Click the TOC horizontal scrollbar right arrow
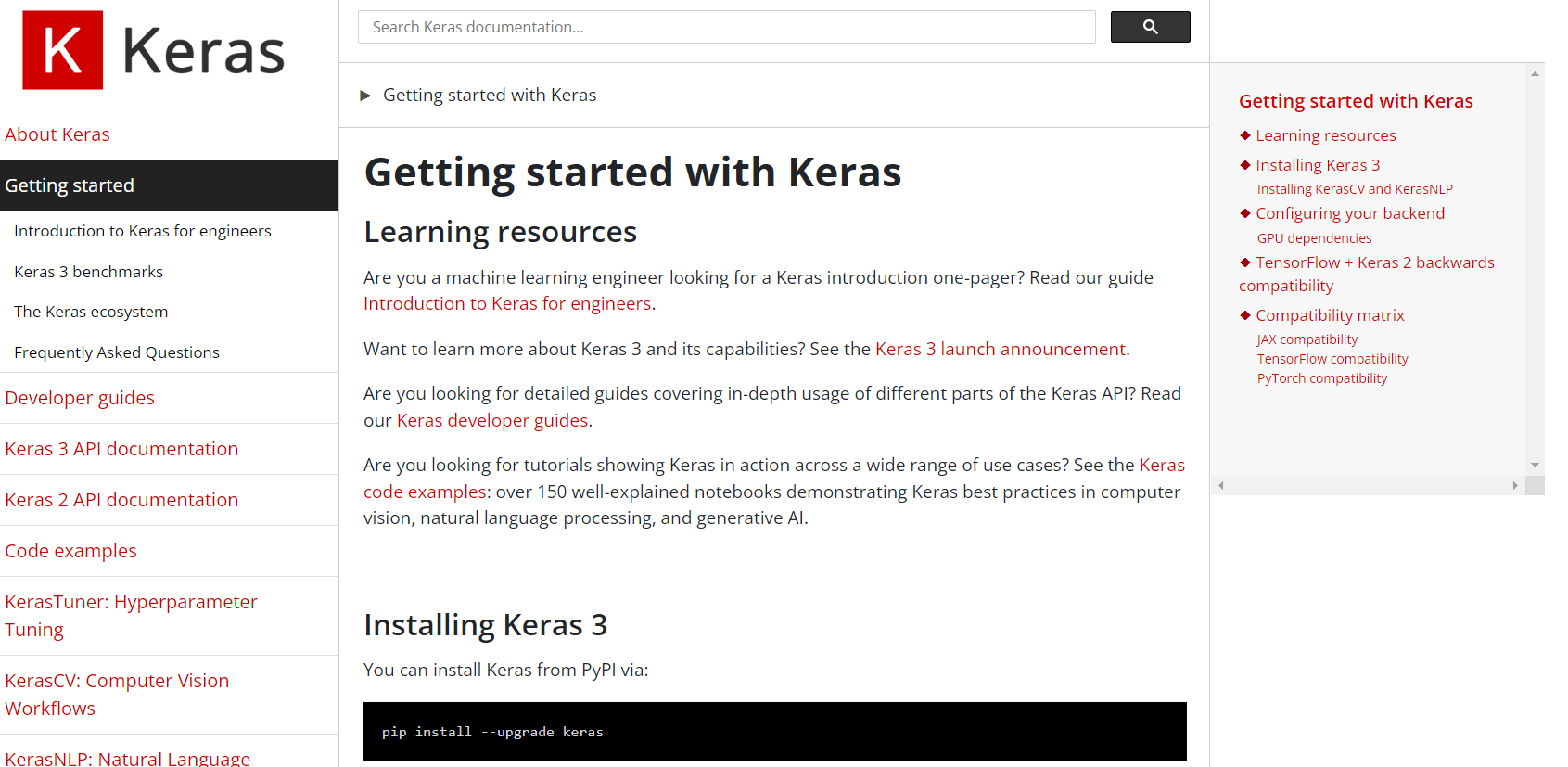 (x=1515, y=485)
